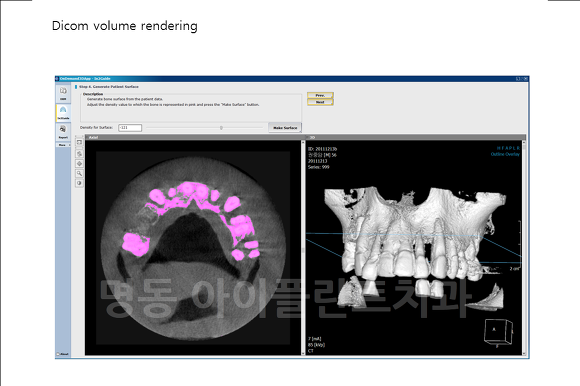
Task: Click the orientation cube in the 3D view
Action: click(x=498, y=333)
